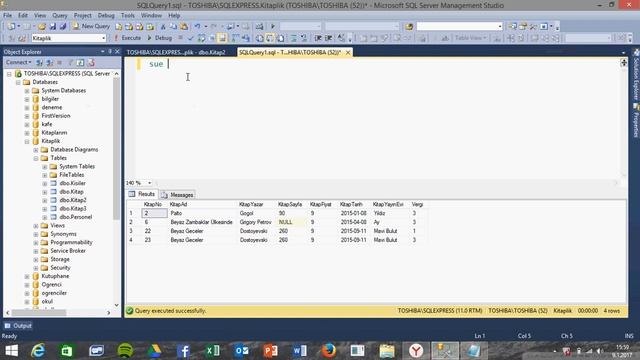Open Properties side tab on right edge
The image size is (640, 360).
coord(636,121)
